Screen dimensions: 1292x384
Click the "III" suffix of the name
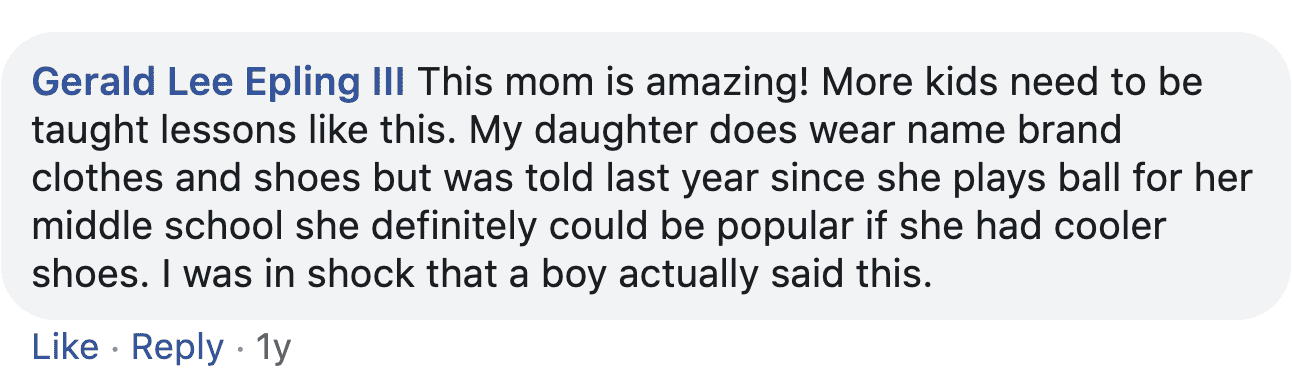coord(385,83)
